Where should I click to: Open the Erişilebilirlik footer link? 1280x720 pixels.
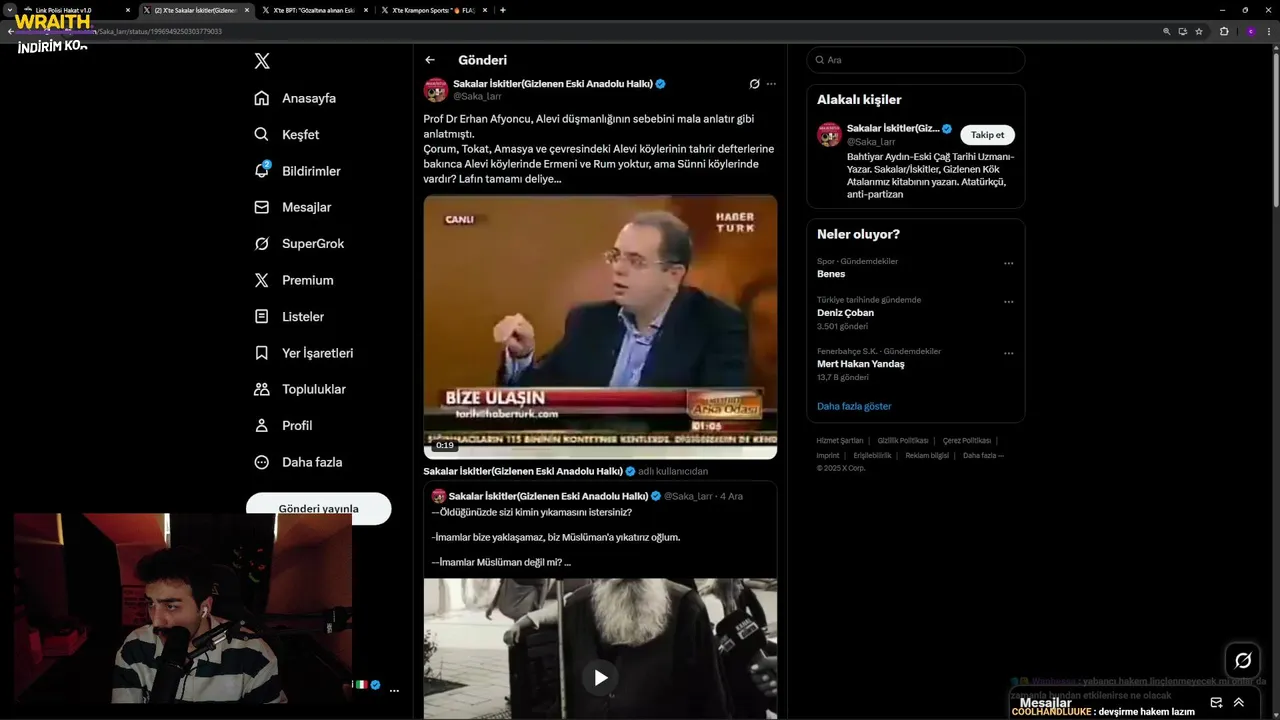coord(872,456)
